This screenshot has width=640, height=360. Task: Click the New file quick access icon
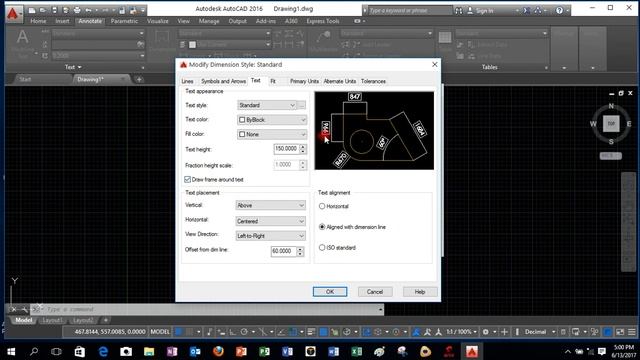[32, 10]
